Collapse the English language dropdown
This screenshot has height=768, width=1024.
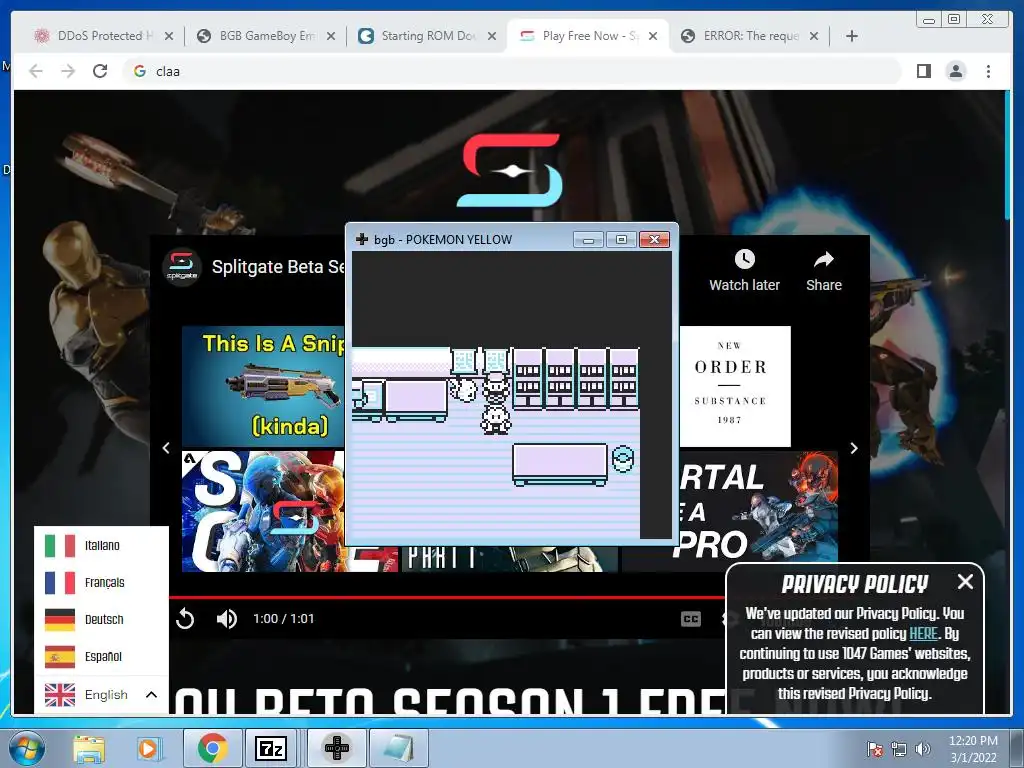pos(101,694)
